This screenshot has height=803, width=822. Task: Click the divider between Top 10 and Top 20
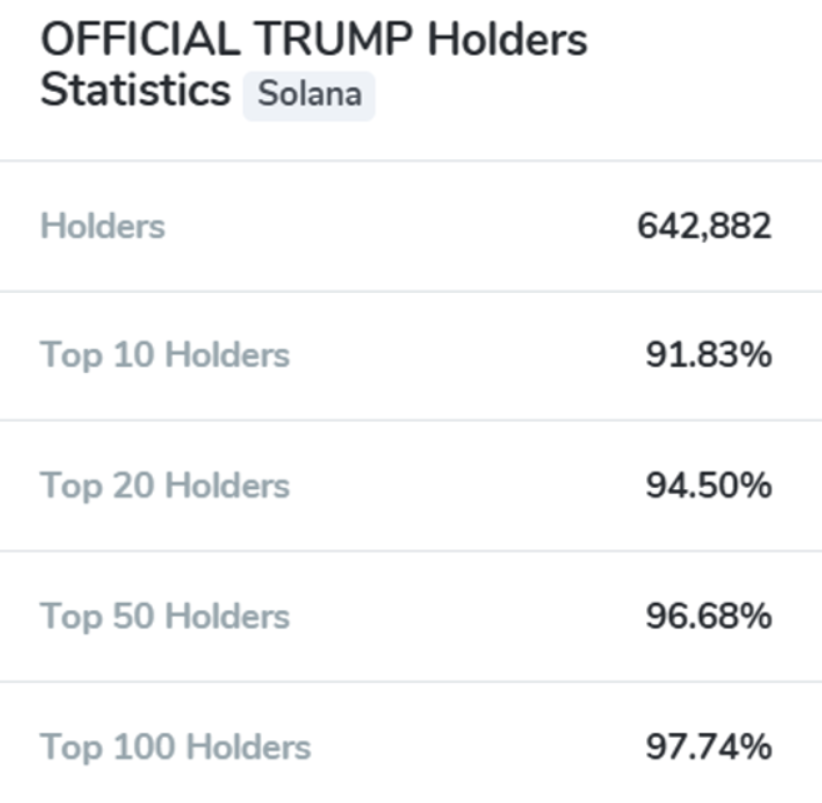(410, 421)
